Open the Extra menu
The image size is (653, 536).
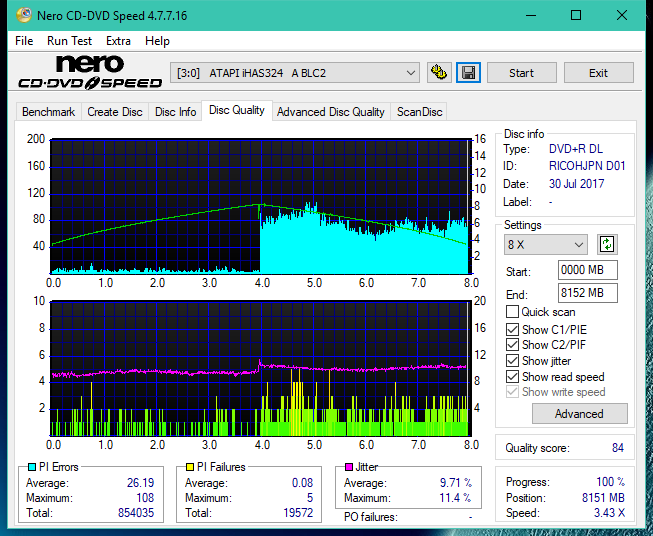(118, 41)
